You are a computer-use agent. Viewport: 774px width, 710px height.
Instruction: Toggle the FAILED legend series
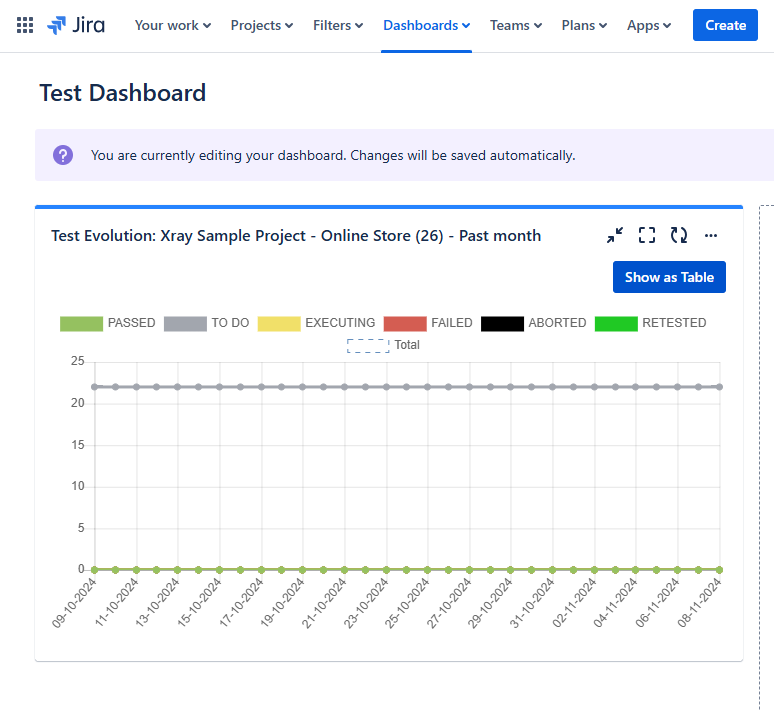(428, 323)
